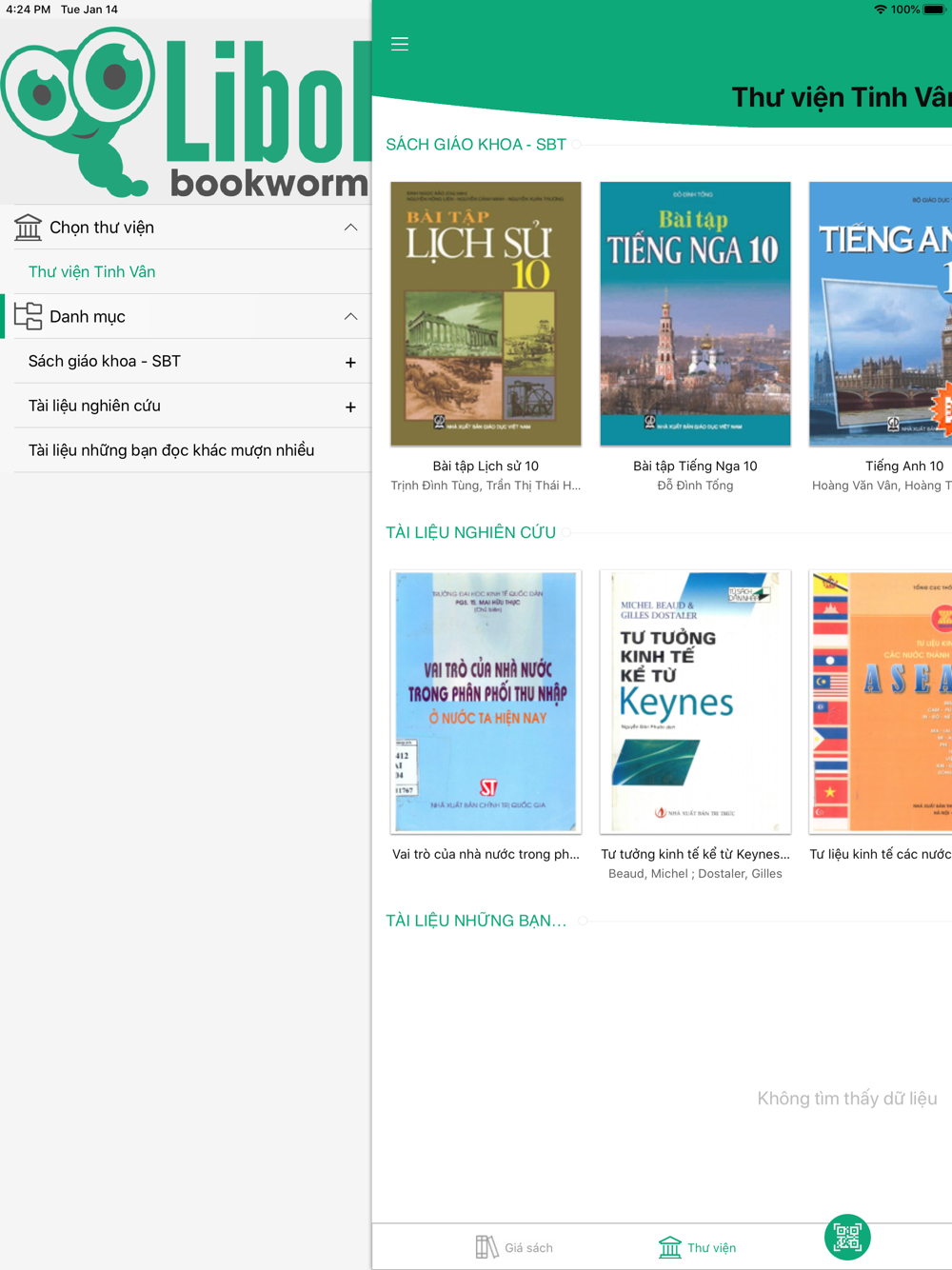The width and height of the screenshot is (952, 1270).
Task: Switch to the Giá sách tab
Action: (514, 1247)
